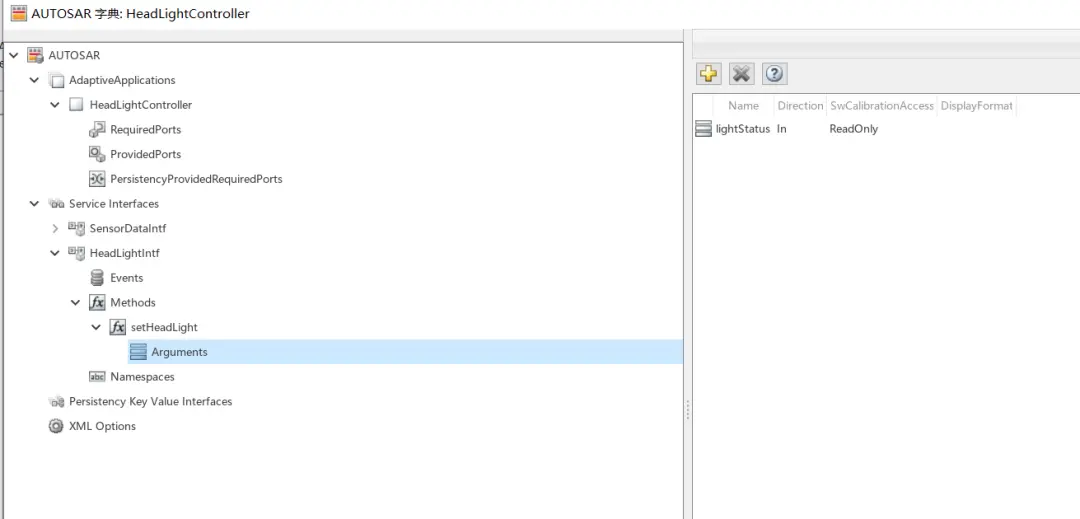Click the lightStatus row icon
The height and width of the screenshot is (519, 1080).
coord(703,129)
